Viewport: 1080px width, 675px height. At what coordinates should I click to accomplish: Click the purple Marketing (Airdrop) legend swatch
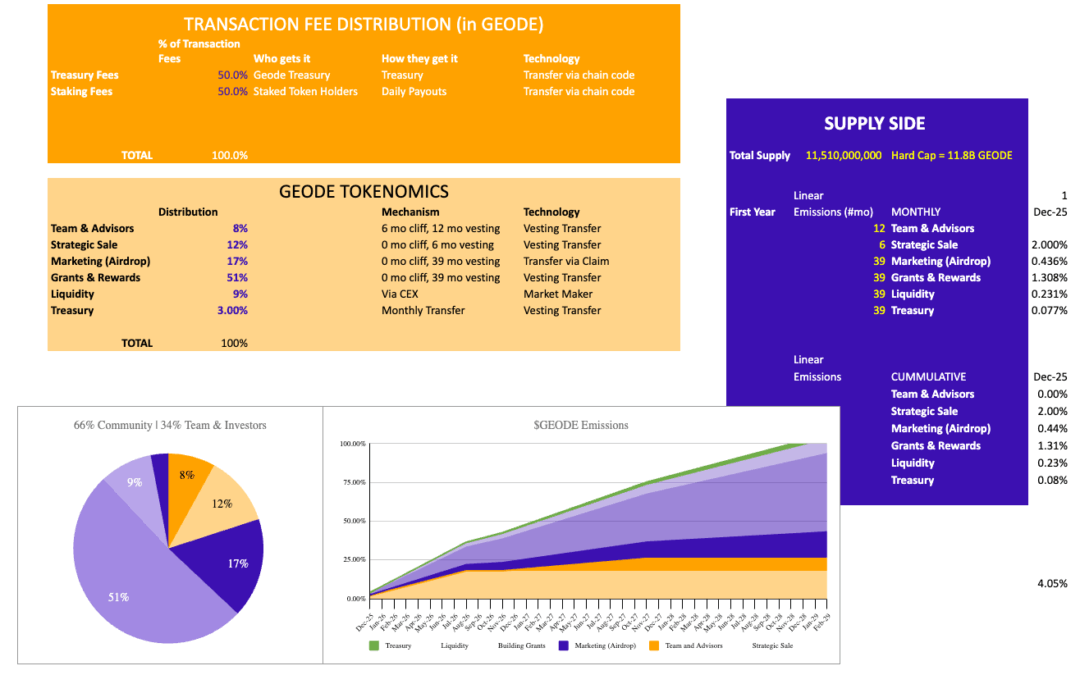564,646
